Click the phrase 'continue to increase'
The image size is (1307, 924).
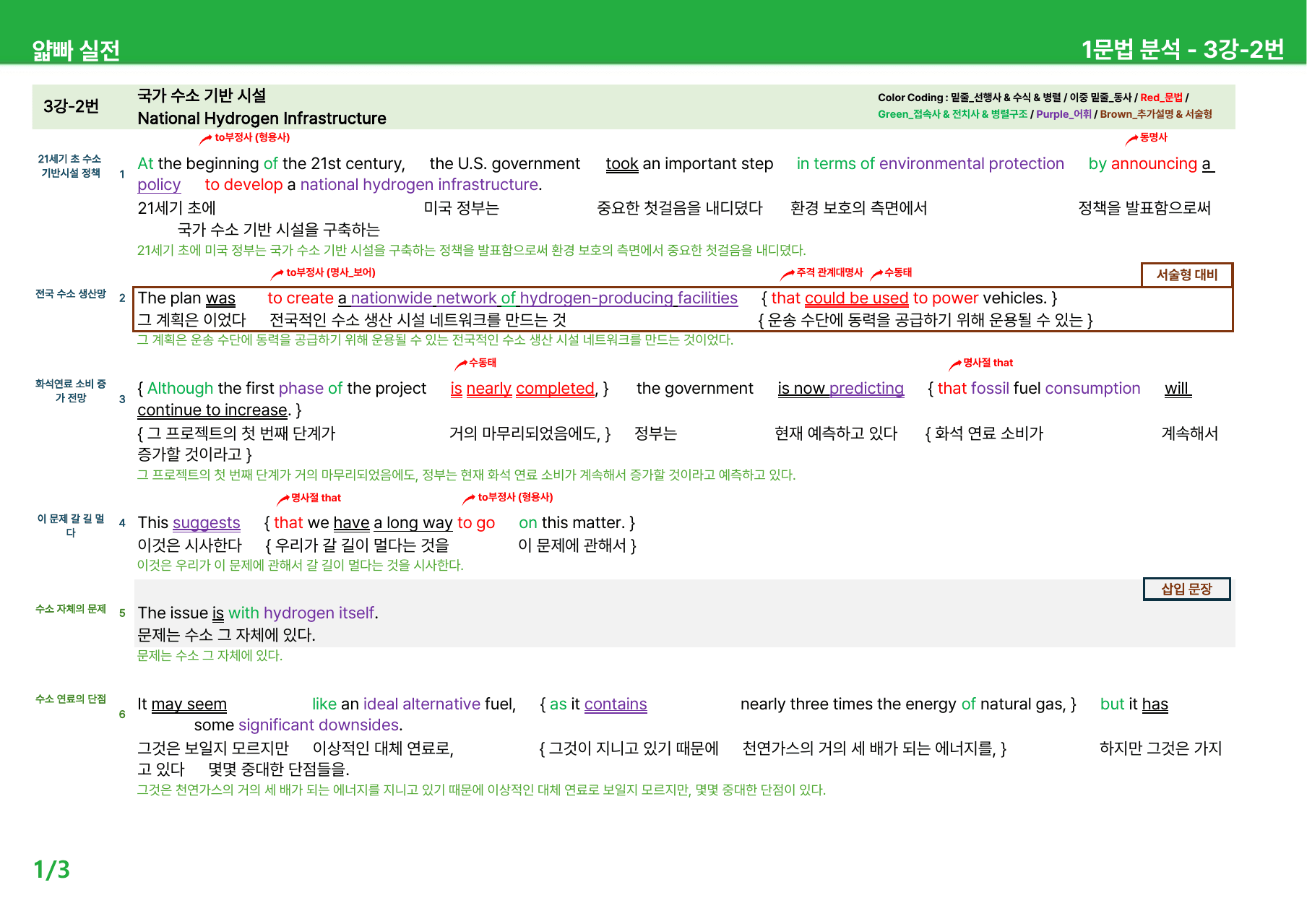point(212,410)
